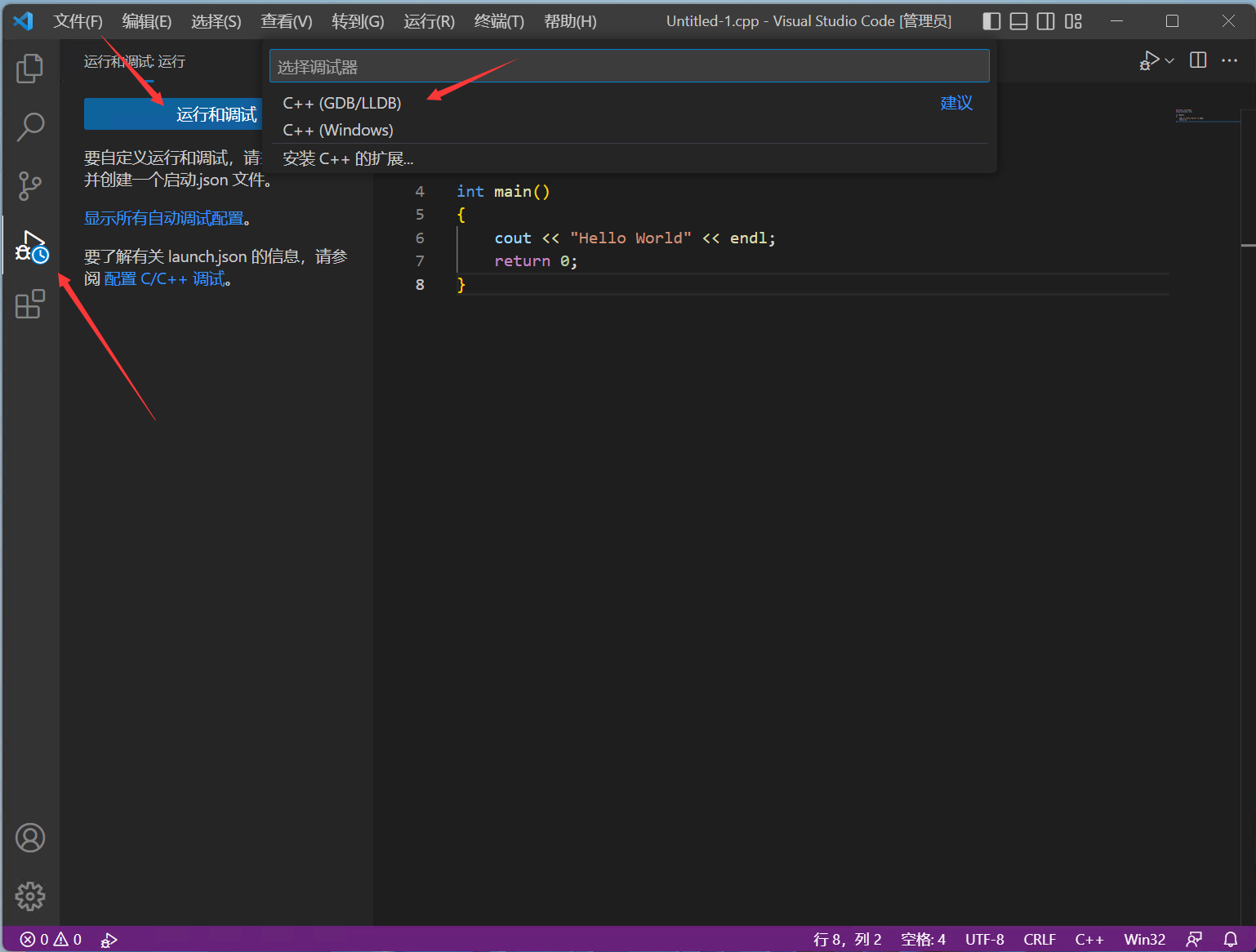Click line number 6 in gutter

420,238
